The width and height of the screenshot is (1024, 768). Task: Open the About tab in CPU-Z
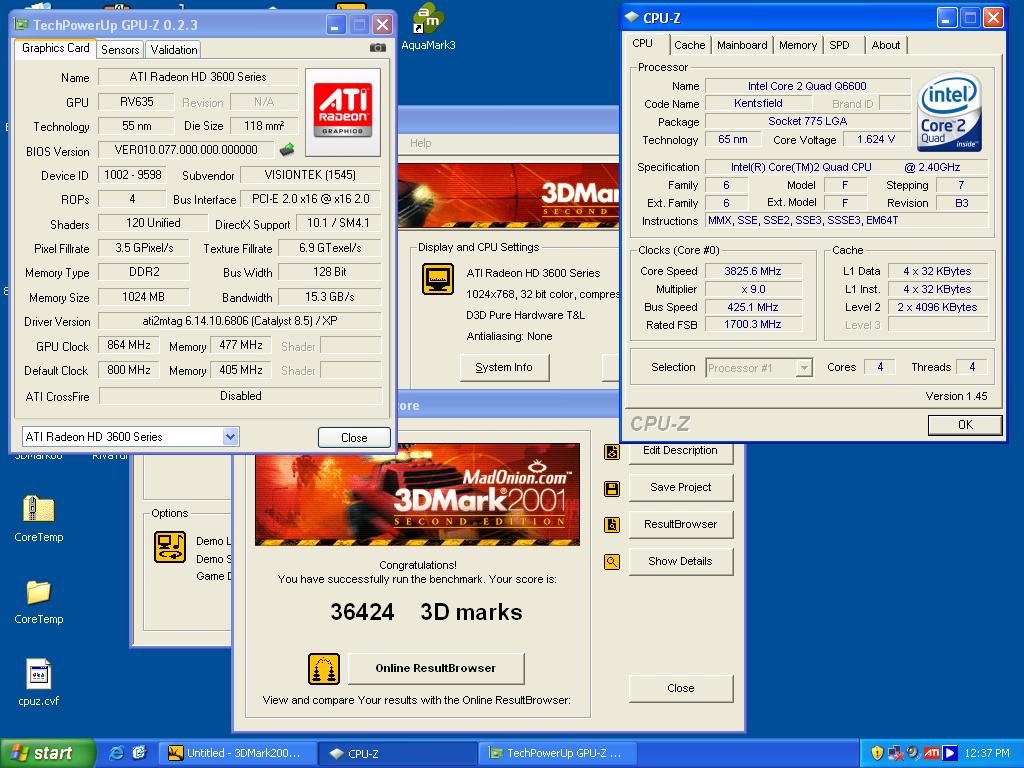(x=886, y=45)
